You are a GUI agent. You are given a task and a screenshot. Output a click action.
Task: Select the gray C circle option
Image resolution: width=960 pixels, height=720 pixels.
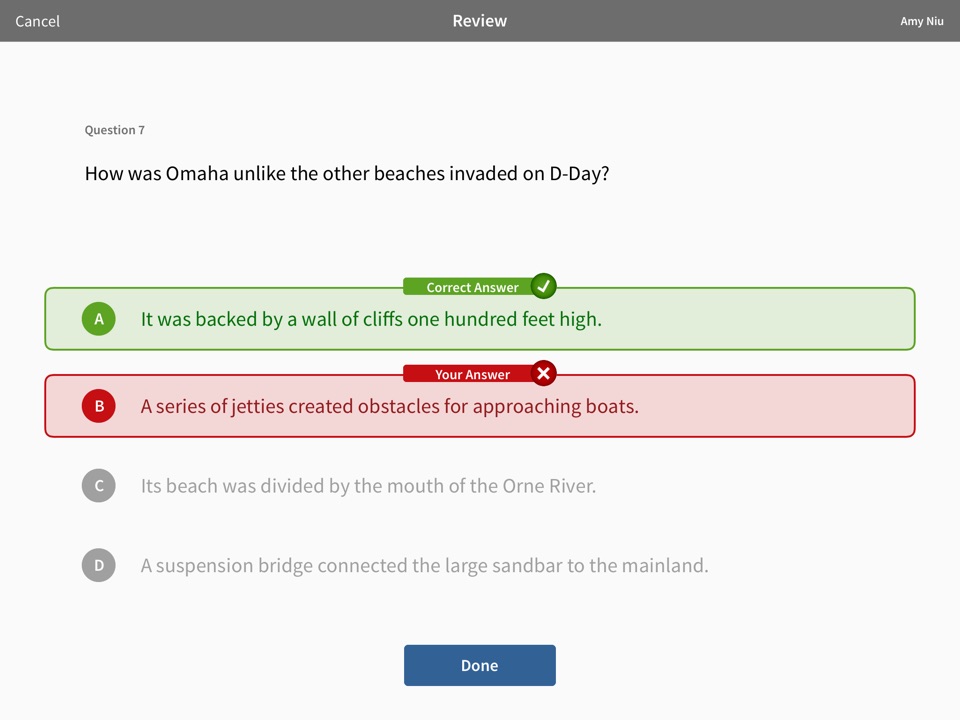tap(99, 486)
